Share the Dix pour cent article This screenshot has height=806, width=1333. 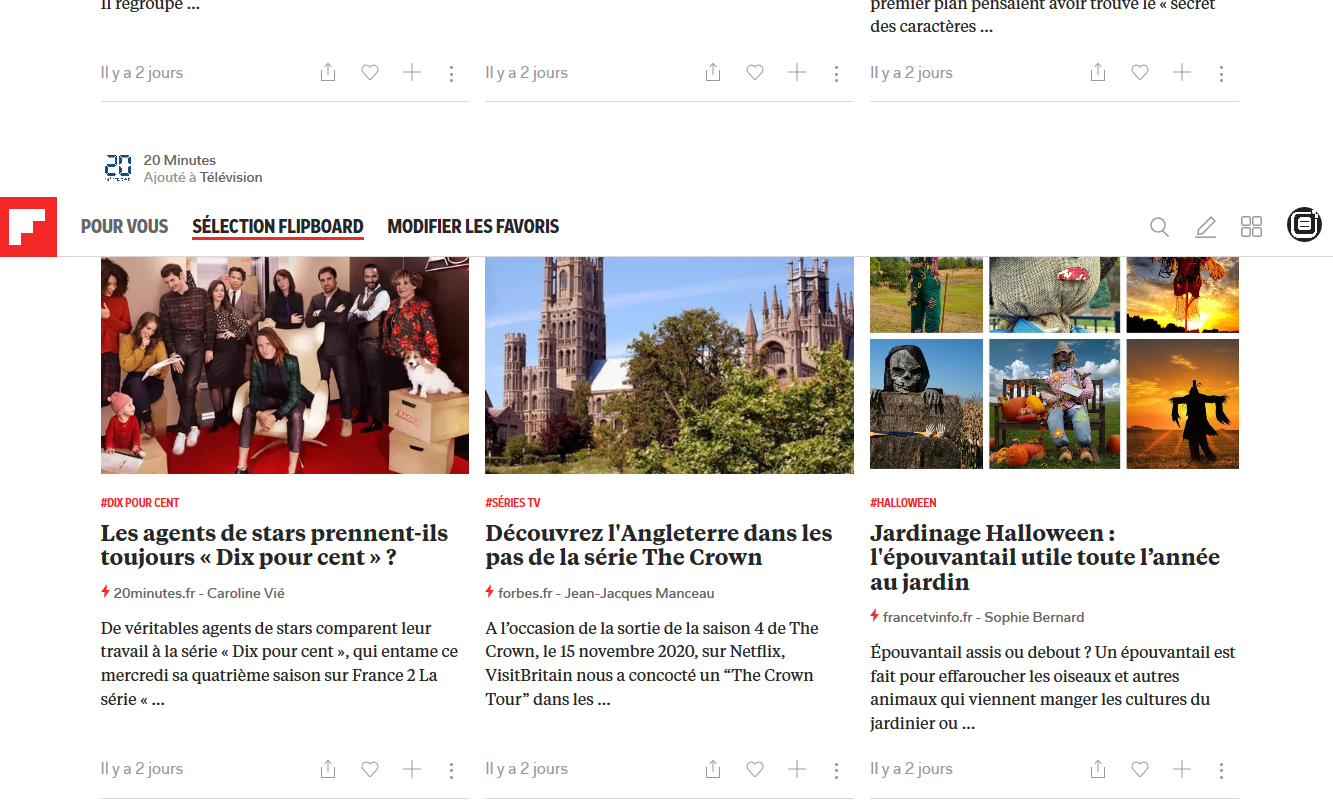coord(328,769)
